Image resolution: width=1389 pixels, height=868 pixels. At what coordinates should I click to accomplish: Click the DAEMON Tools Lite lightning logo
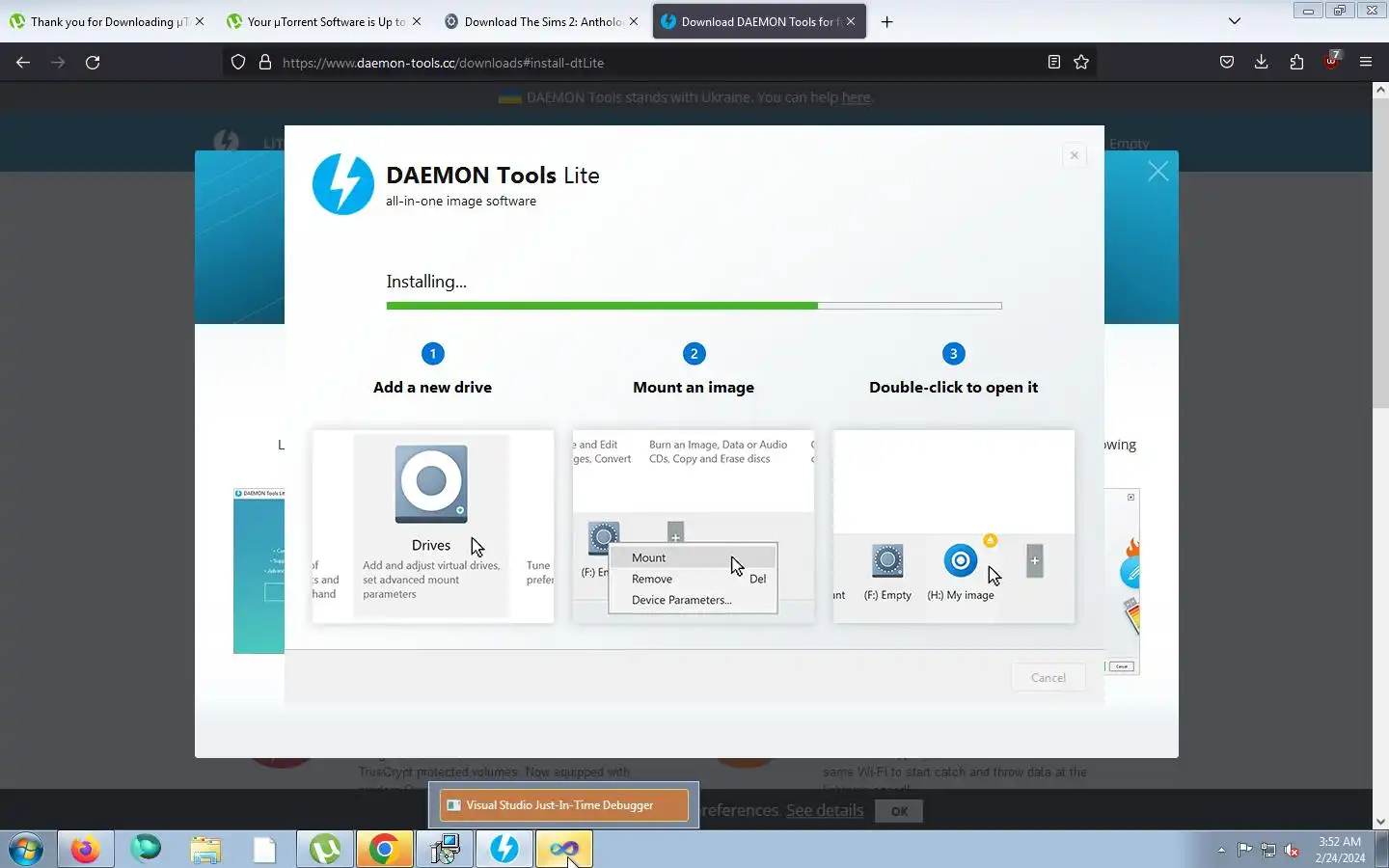[342, 184]
